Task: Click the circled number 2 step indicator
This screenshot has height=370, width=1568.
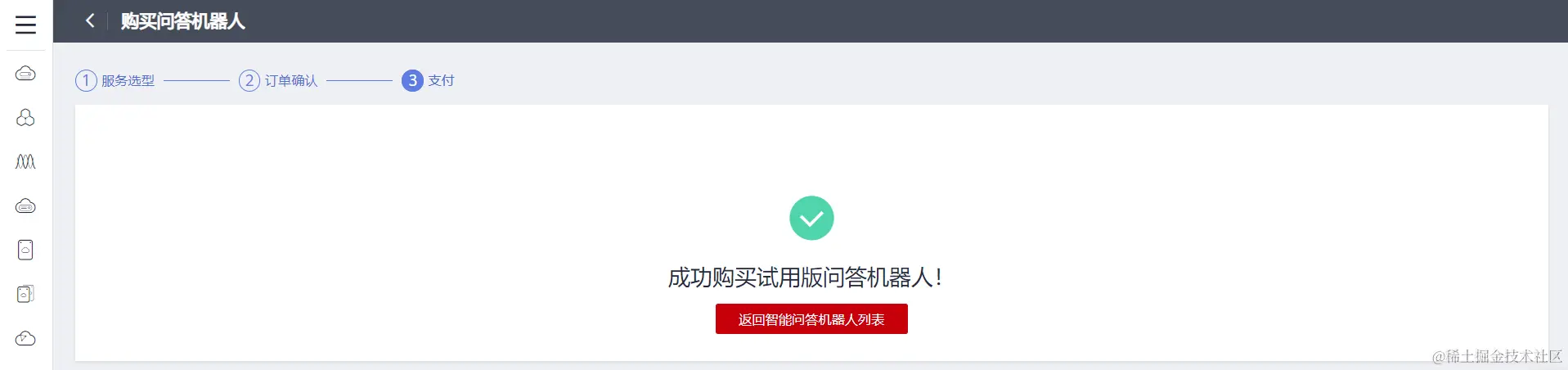Action: click(x=249, y=80)
